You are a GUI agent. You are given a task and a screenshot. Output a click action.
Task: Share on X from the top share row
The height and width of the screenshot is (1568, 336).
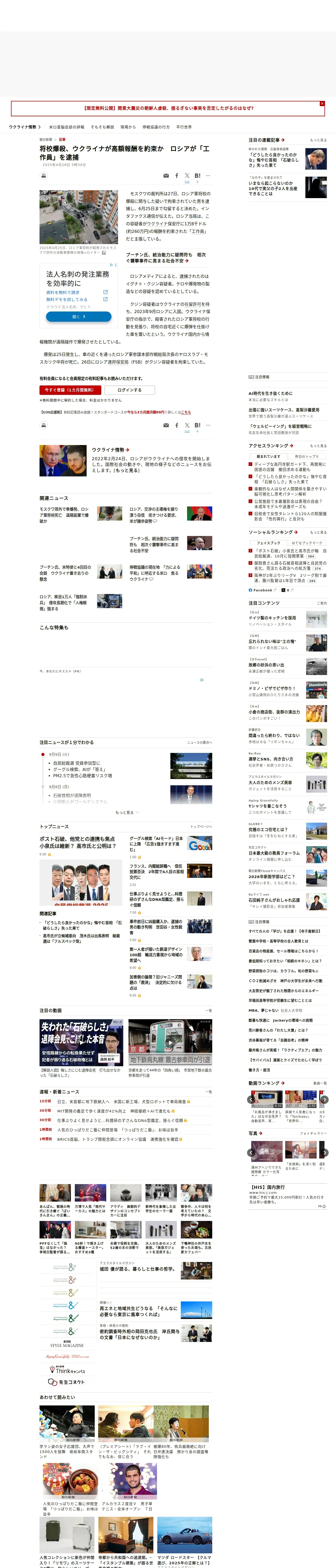[187, 175]
